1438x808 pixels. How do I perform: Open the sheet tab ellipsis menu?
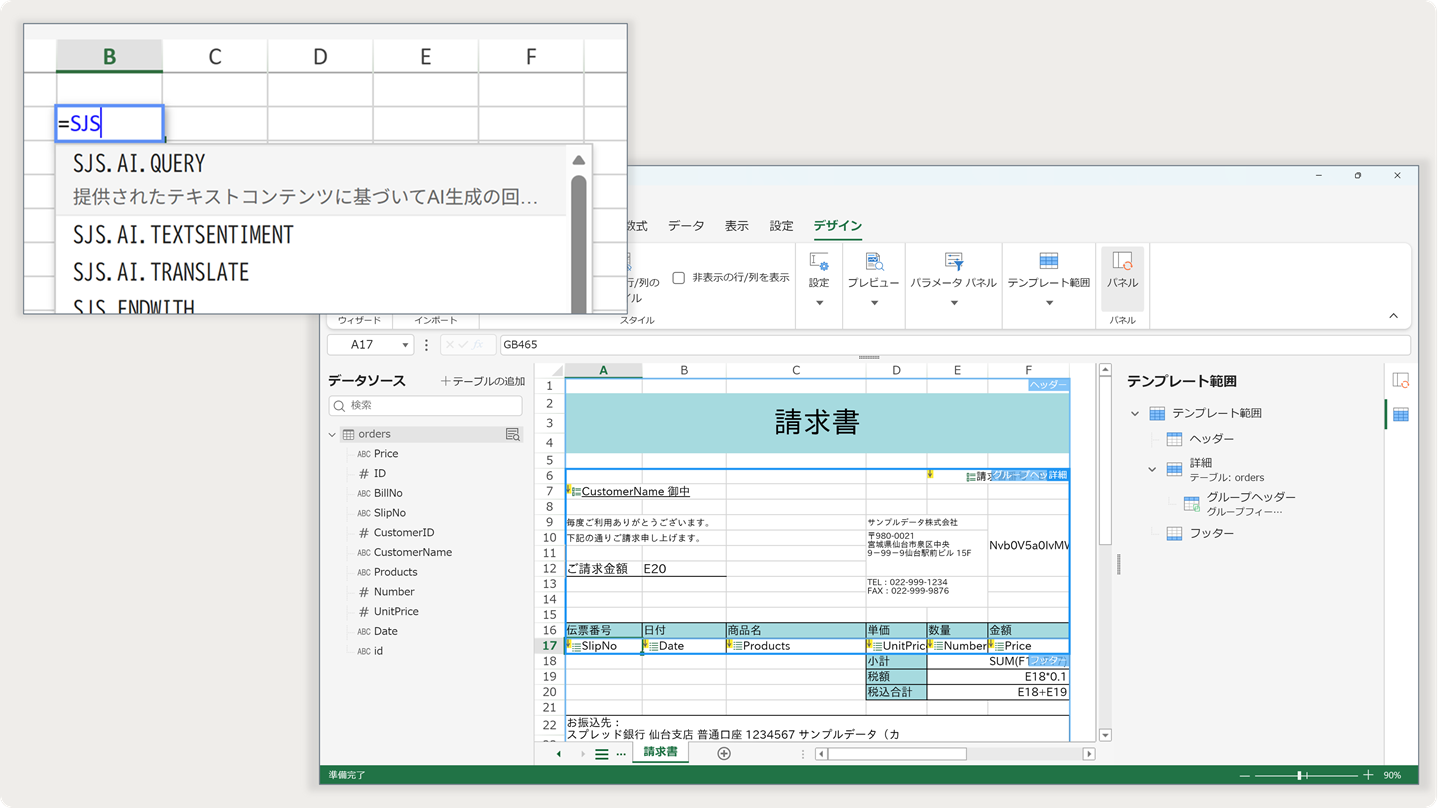pos(621,754)
